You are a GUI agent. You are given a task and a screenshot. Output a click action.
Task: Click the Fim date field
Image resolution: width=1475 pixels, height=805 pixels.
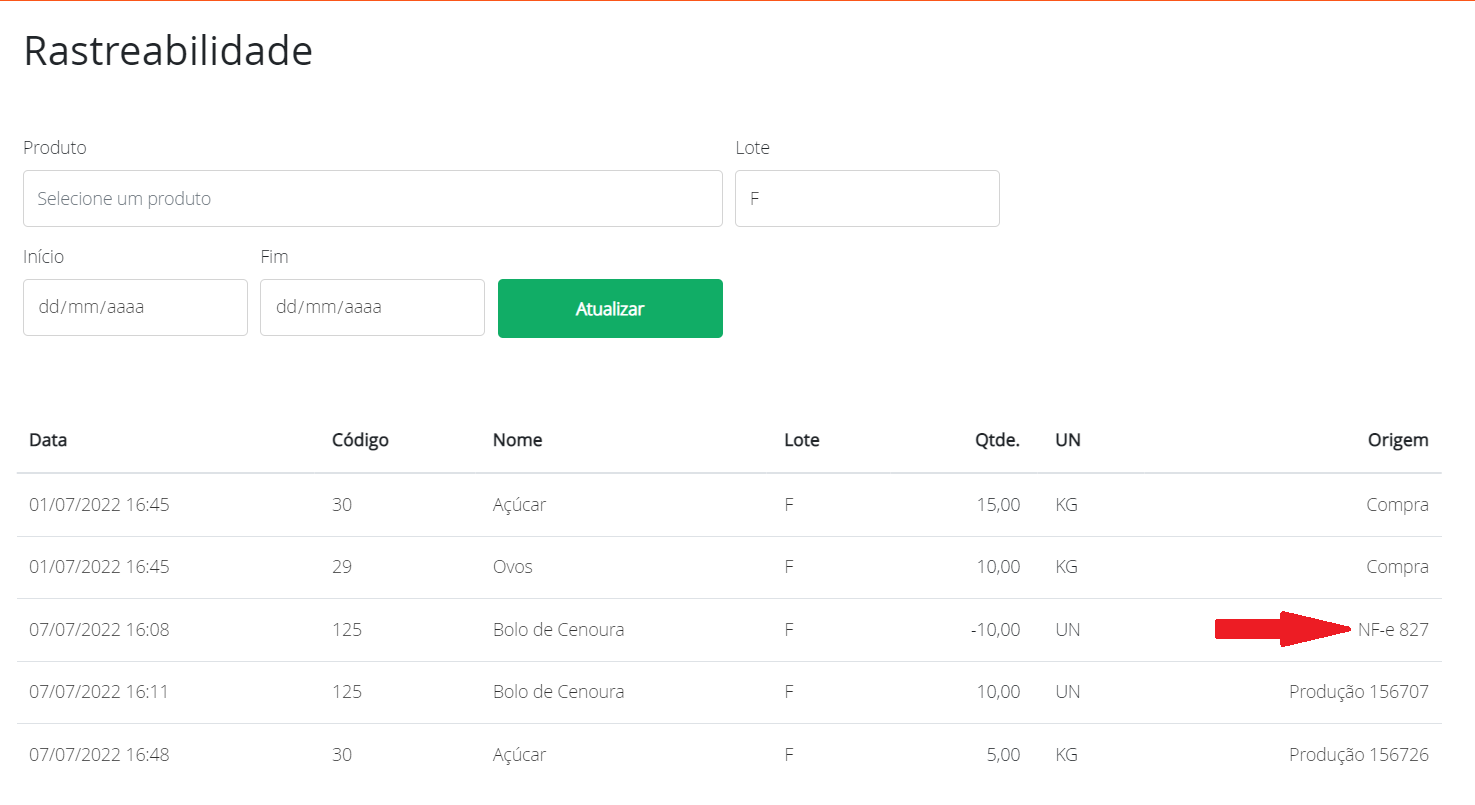pos(372,307)
